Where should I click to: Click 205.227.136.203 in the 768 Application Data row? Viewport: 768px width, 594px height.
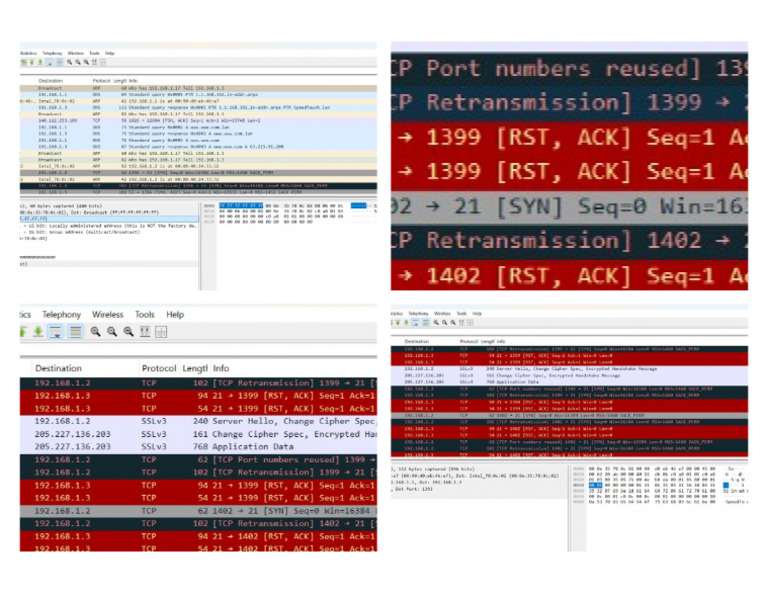pyautogui.click(x=72, y=447)
